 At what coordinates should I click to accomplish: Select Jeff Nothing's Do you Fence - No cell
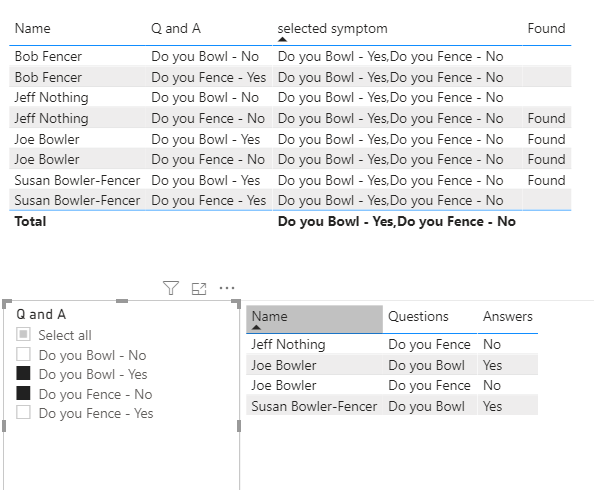coord(208,118)
